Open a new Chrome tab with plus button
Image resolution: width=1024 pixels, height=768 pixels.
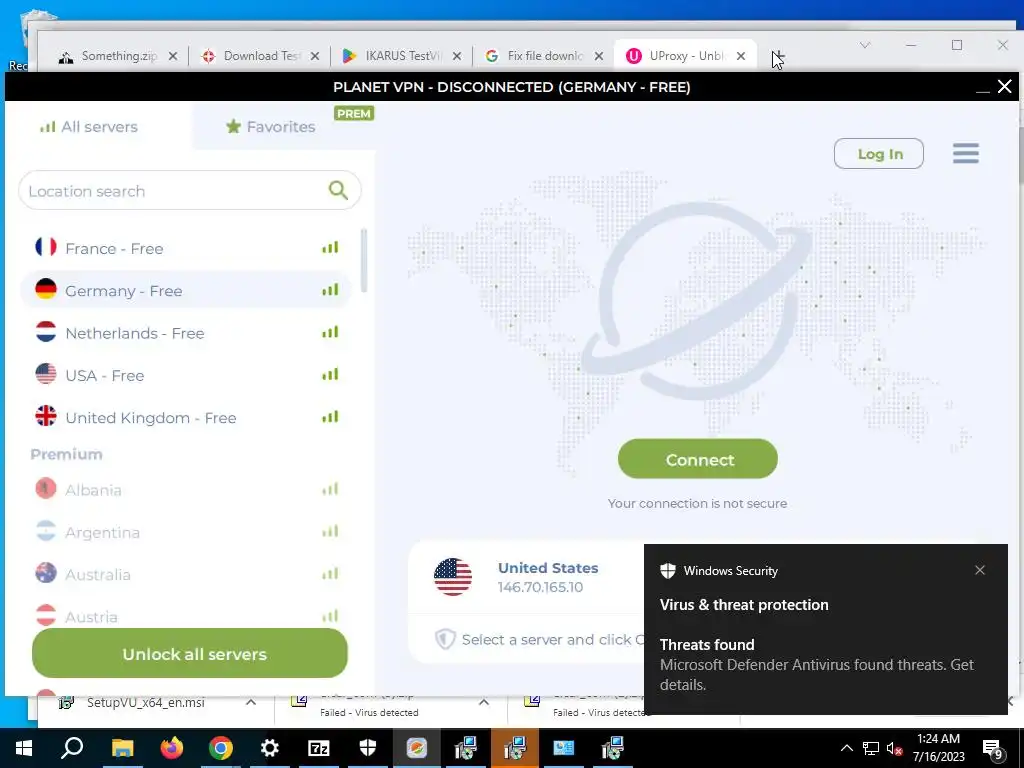click(x=777, y=56)
